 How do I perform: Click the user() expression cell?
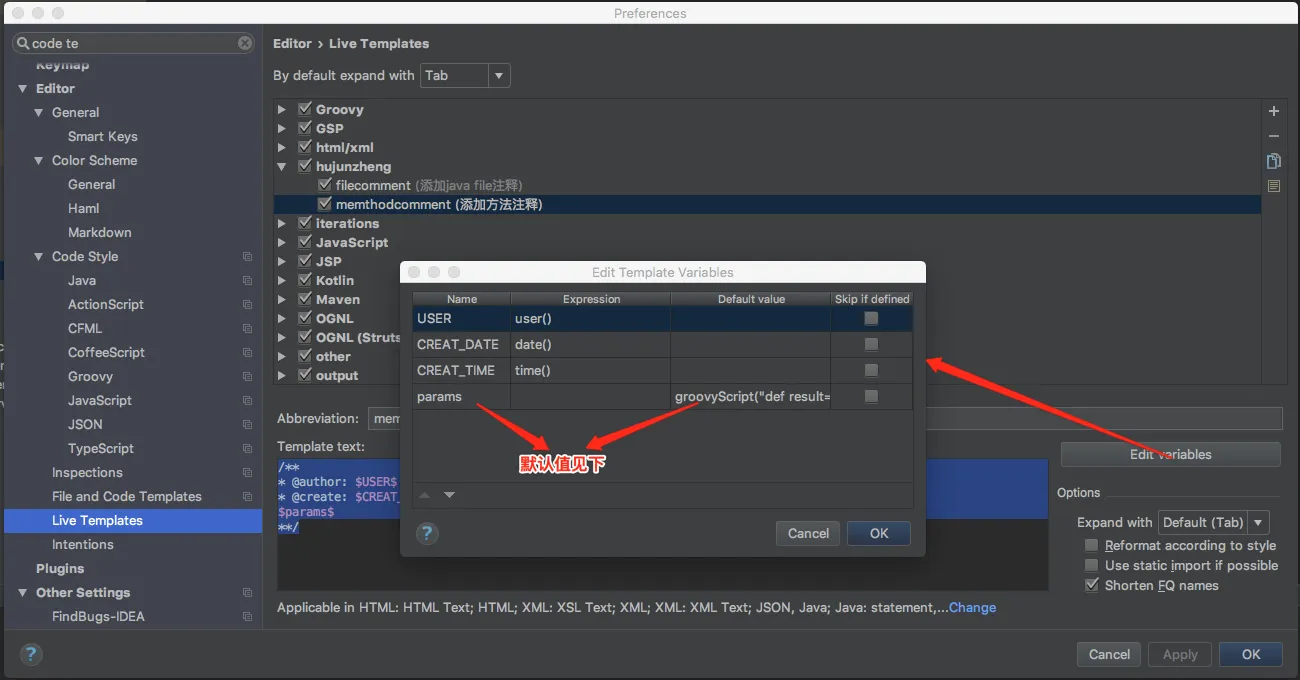(x=590, y=318)
